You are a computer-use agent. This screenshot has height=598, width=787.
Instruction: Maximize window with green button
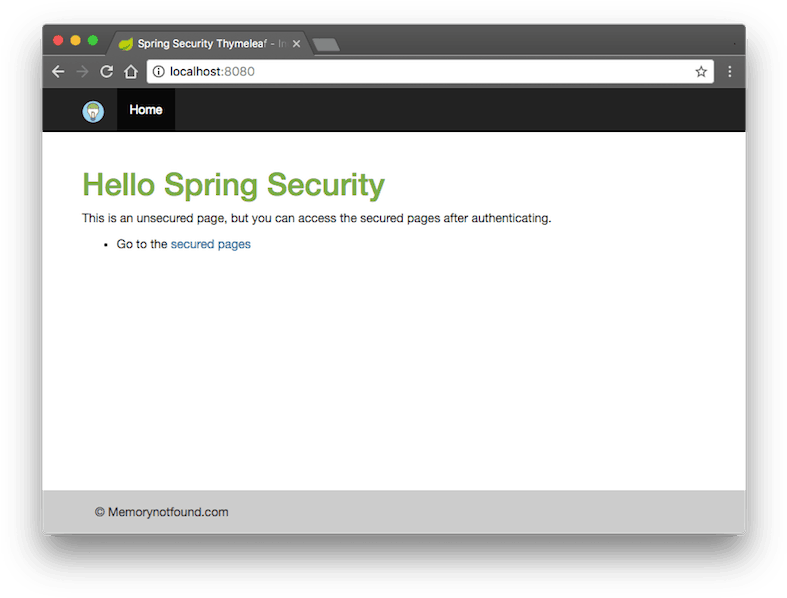(x=93, y=41)
